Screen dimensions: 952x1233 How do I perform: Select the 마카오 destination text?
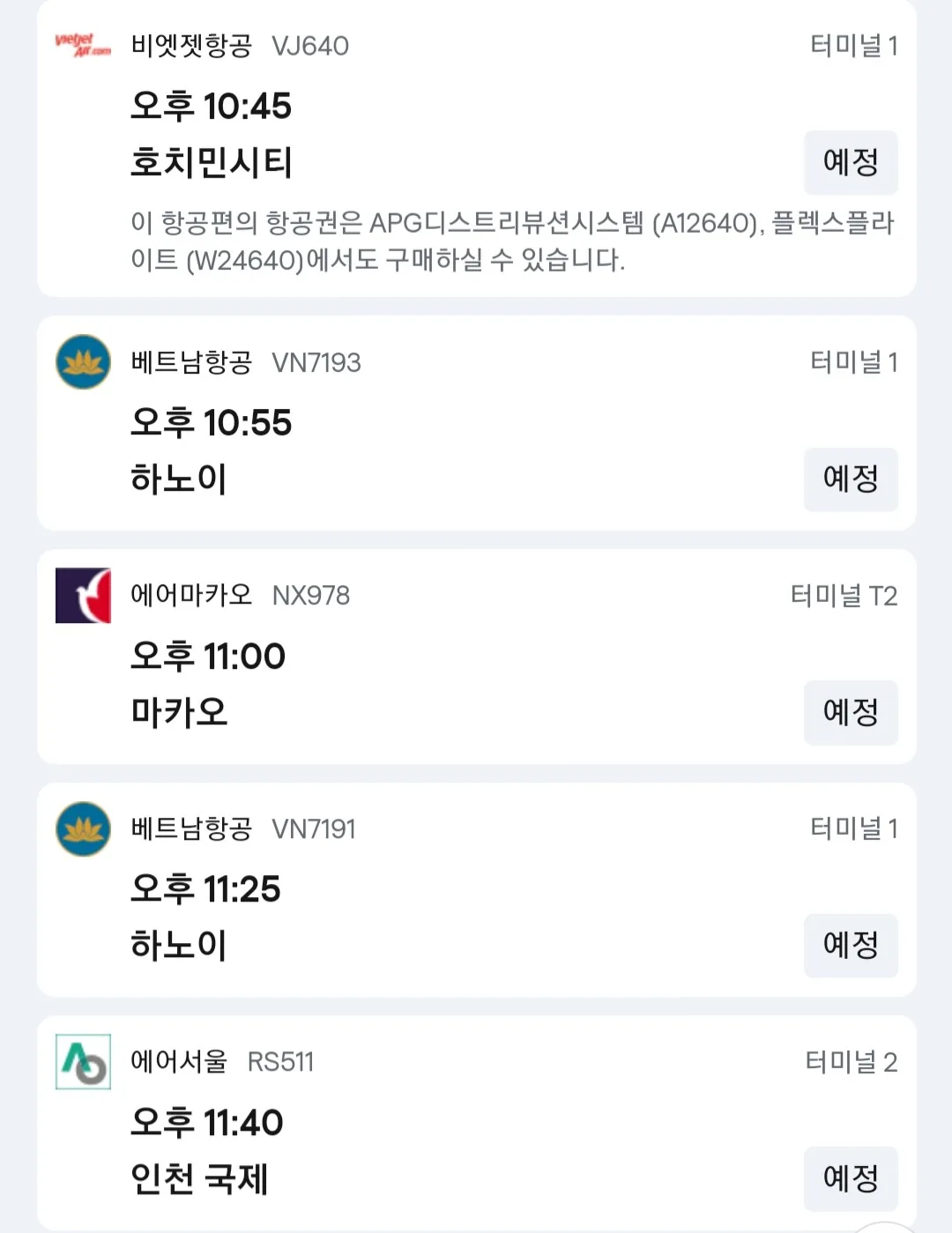click(x=179, y=712)
